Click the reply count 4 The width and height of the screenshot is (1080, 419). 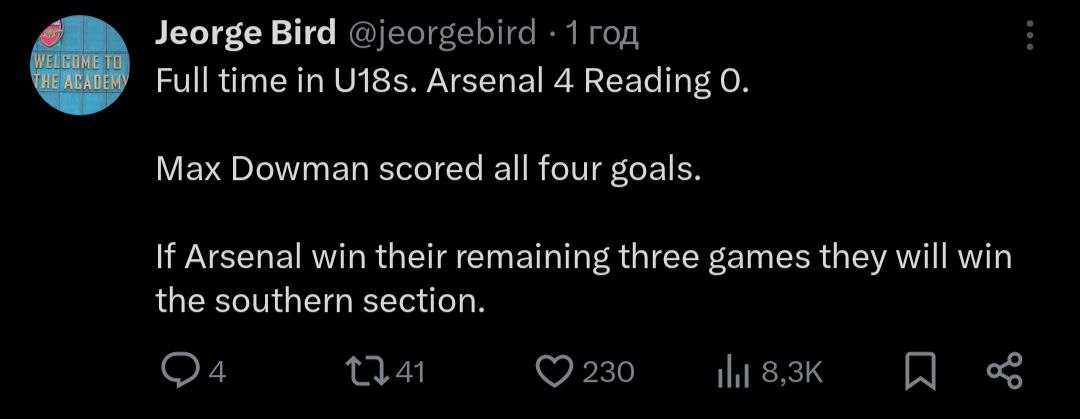[x=216, y=373]
